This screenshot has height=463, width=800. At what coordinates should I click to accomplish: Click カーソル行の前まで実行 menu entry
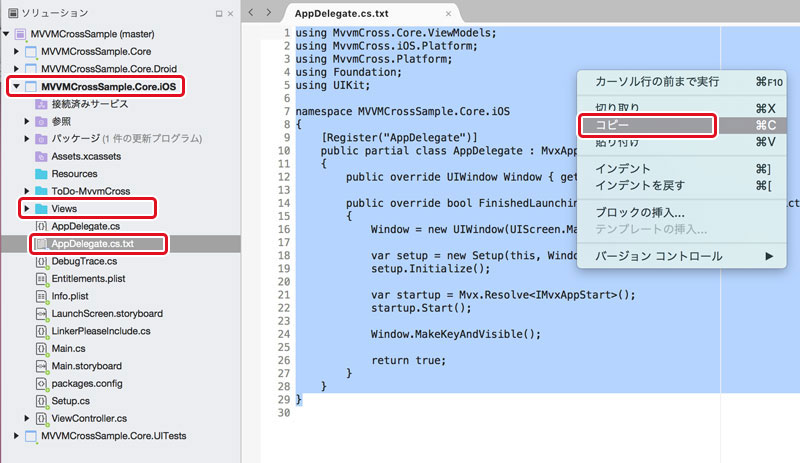[x=682, y=82]
